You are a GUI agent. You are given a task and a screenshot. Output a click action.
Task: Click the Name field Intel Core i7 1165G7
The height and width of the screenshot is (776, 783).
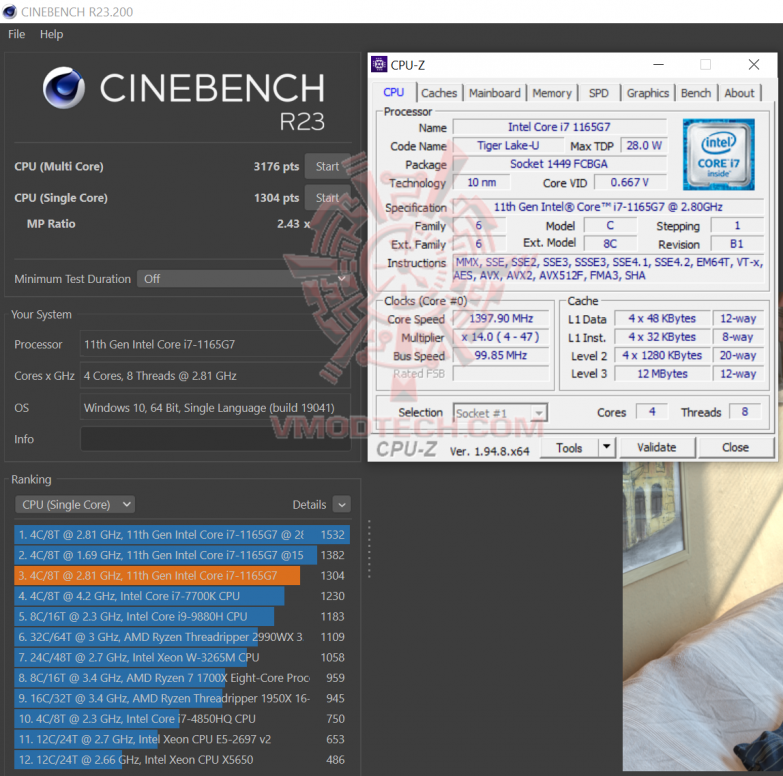click(559, 127)
